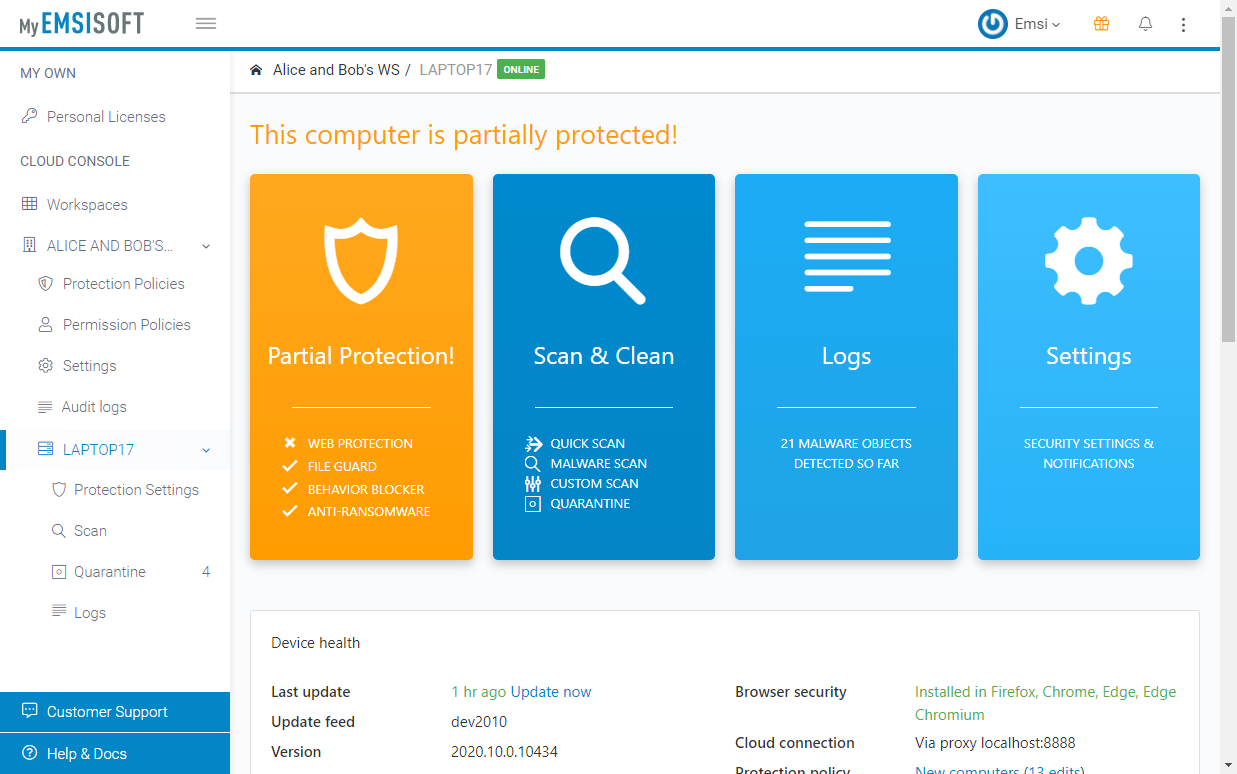Viewport: 1237px width, 774px height.
Task: Click the update feed value dev2010
Action: [x=479, y=722]
